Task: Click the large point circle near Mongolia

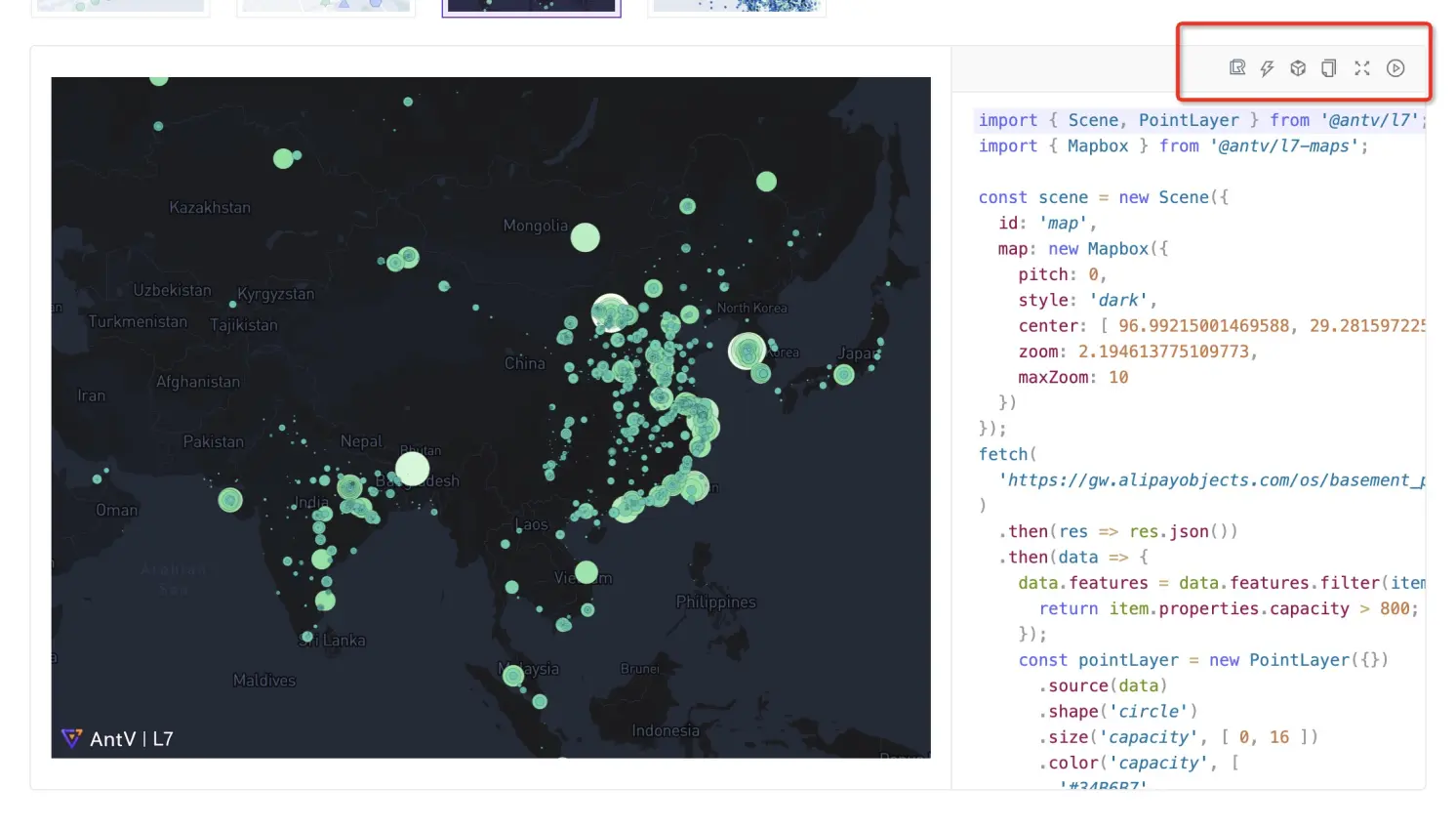Action: click(x=585, y=237)
